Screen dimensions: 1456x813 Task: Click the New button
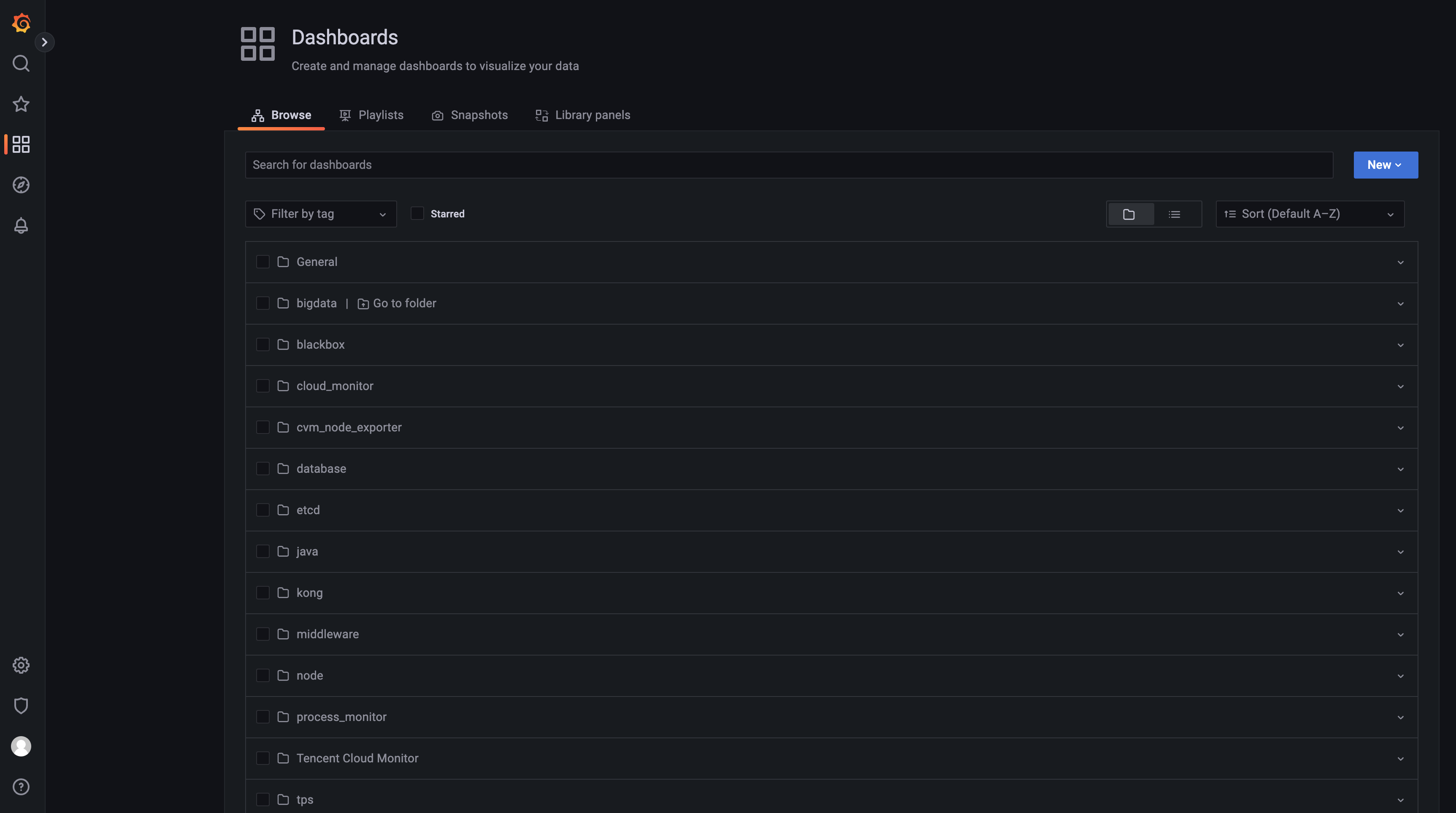coord(1385,165)
